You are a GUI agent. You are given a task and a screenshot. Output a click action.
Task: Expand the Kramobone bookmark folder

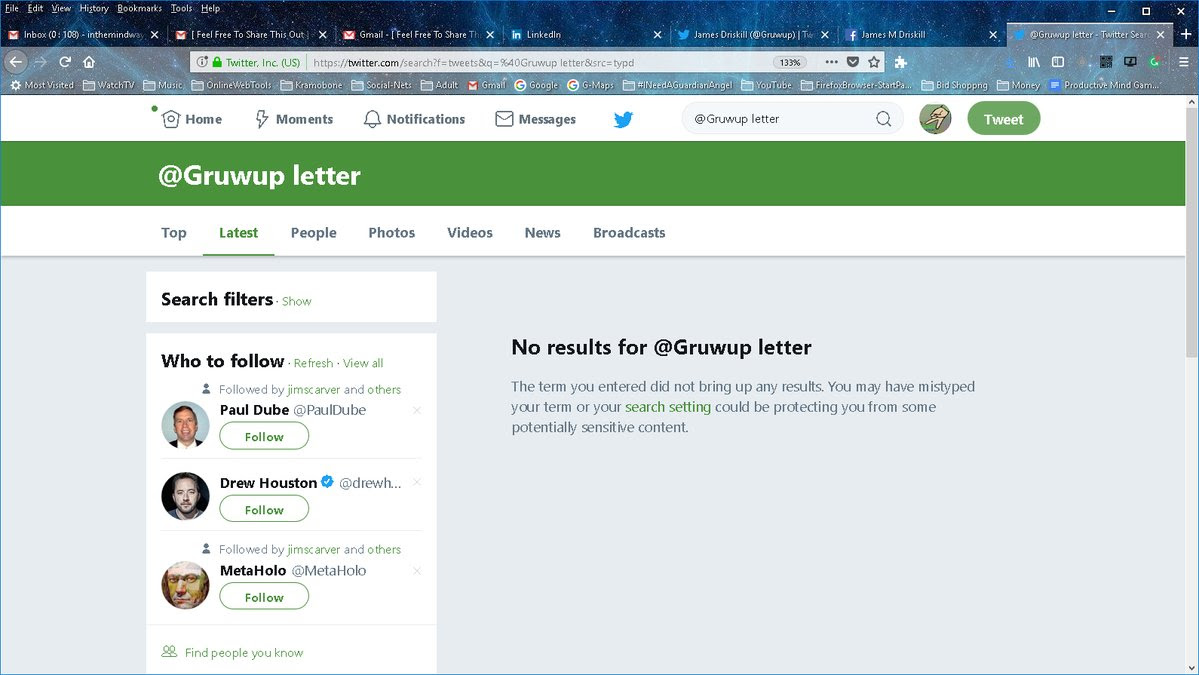pos(311,85)
